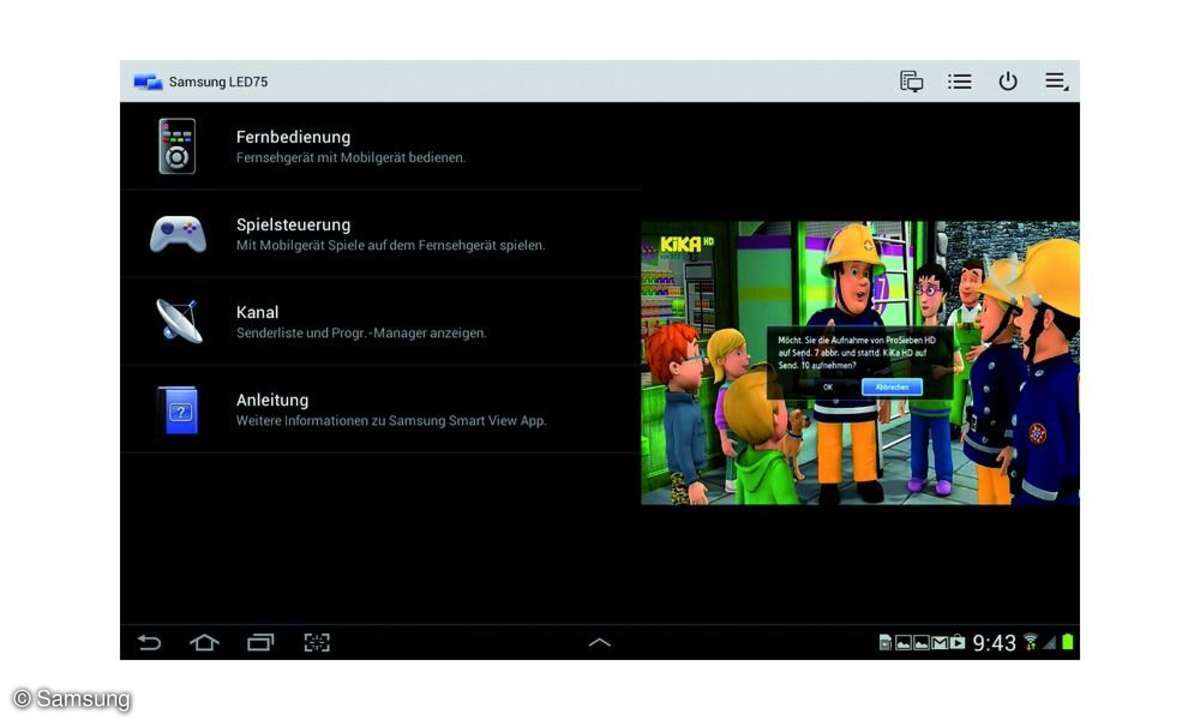Select the Fernbedienung menu title
The width and height of the screenshot is (1200, 720).
pyautogui.click(x=293, y=137)
